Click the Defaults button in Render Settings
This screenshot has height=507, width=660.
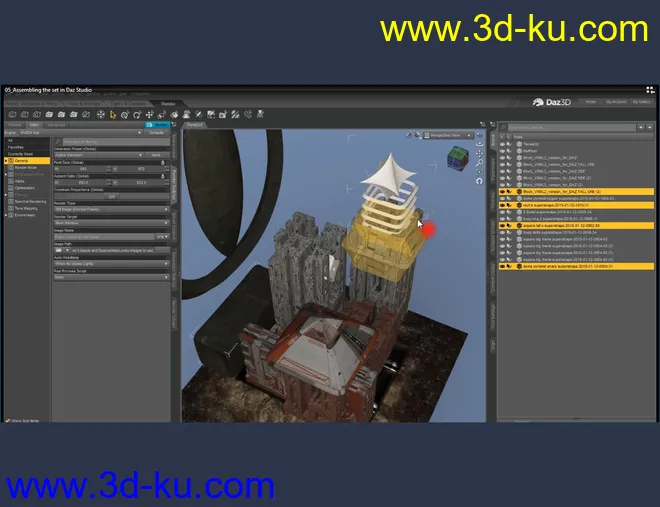pos(156,132)
